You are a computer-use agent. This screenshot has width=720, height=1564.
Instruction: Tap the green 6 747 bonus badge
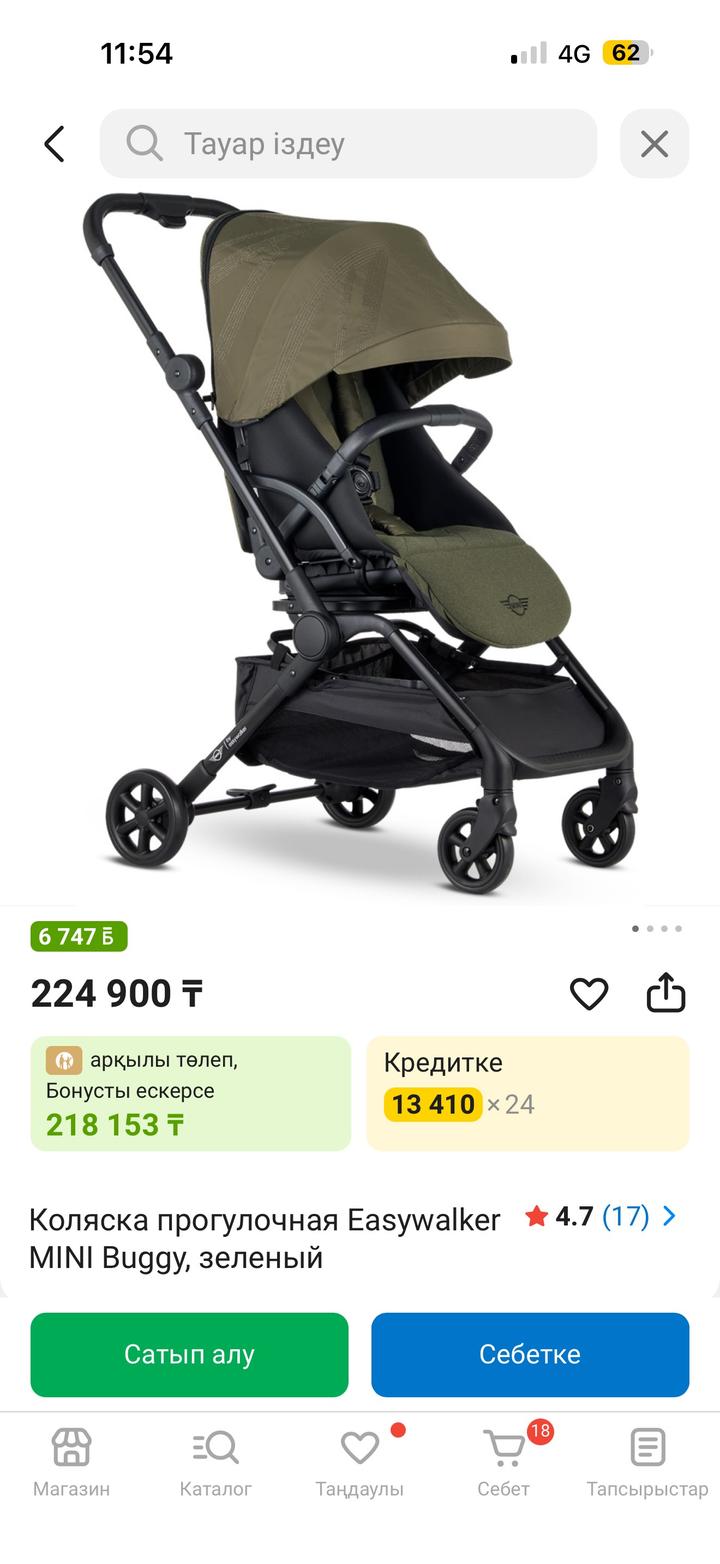coord(79,936)
